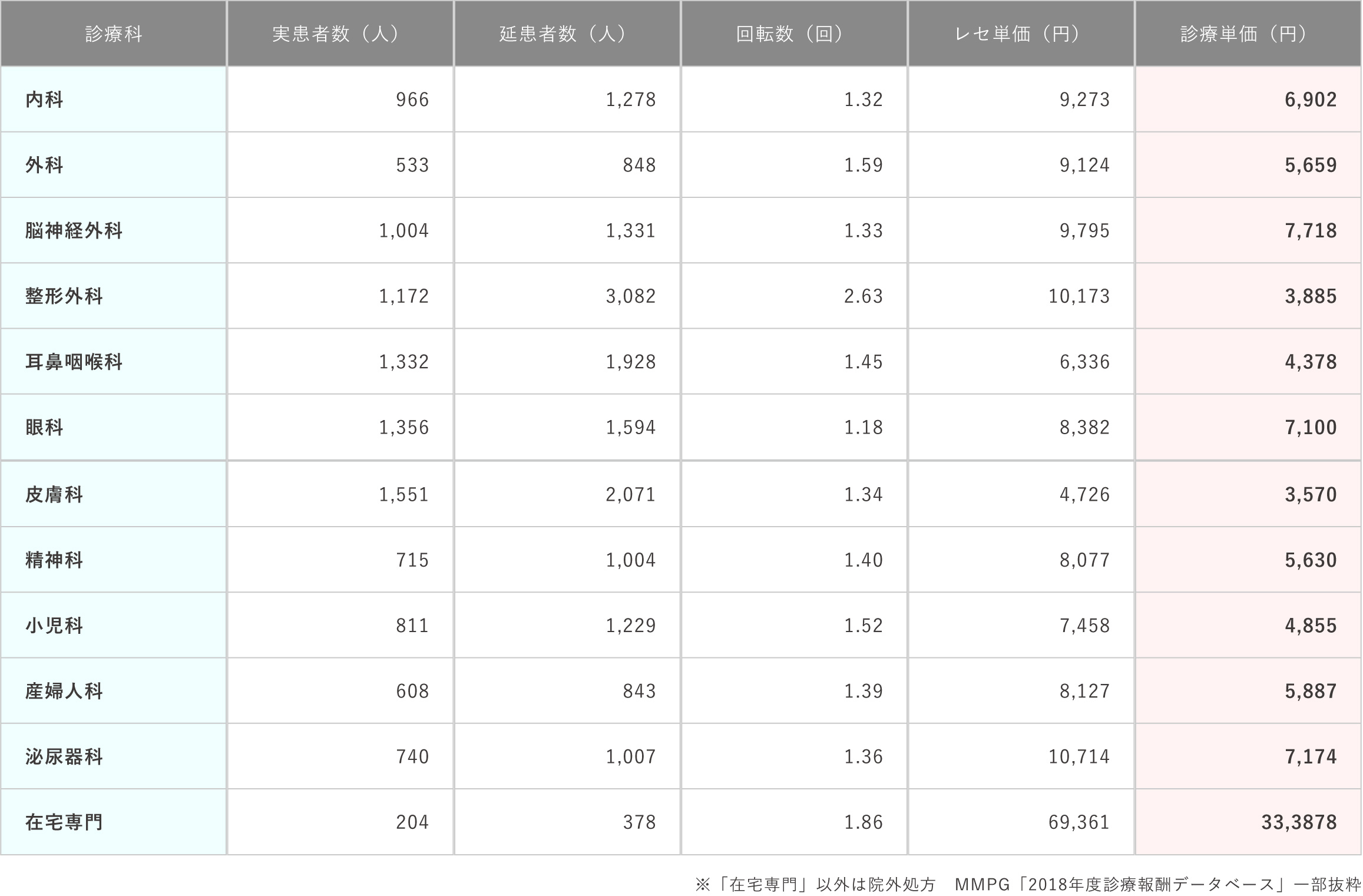The image size is (1363, 896).
Task: Click the 診療科 column header
Action: (114, 34)
